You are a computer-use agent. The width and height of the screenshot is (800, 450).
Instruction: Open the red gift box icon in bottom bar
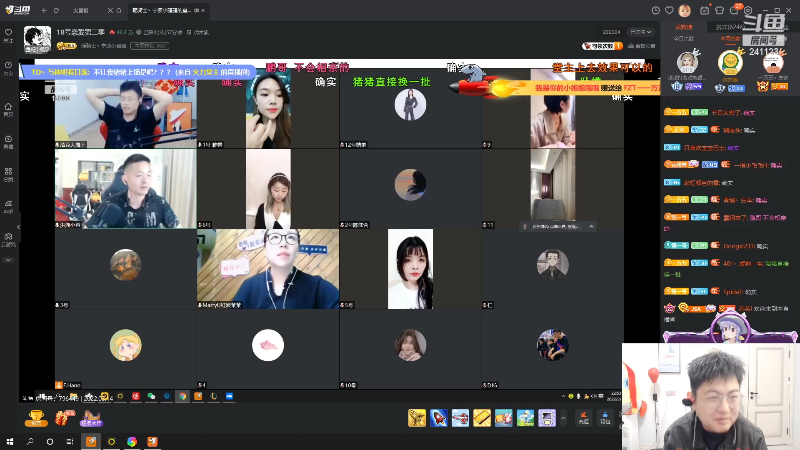(64, 418)
